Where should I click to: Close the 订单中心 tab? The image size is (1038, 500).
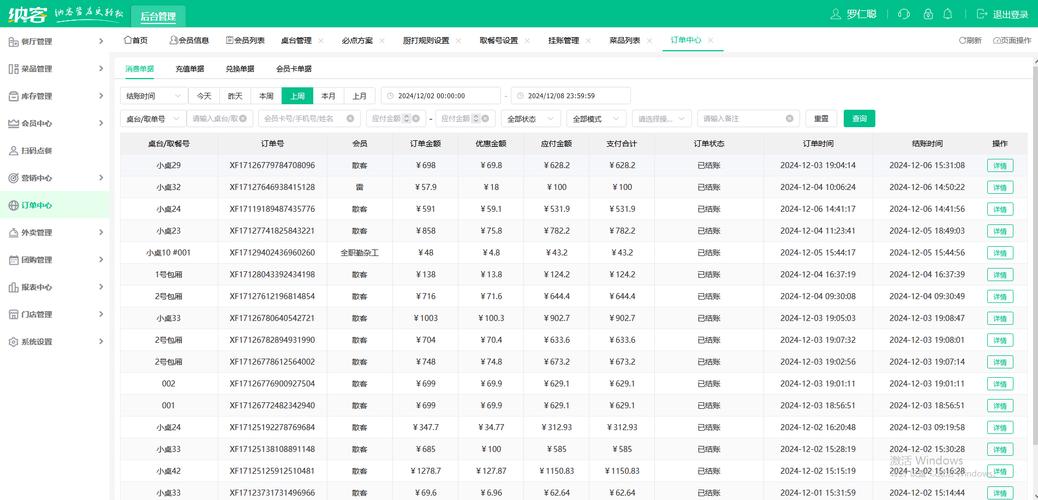710,40
